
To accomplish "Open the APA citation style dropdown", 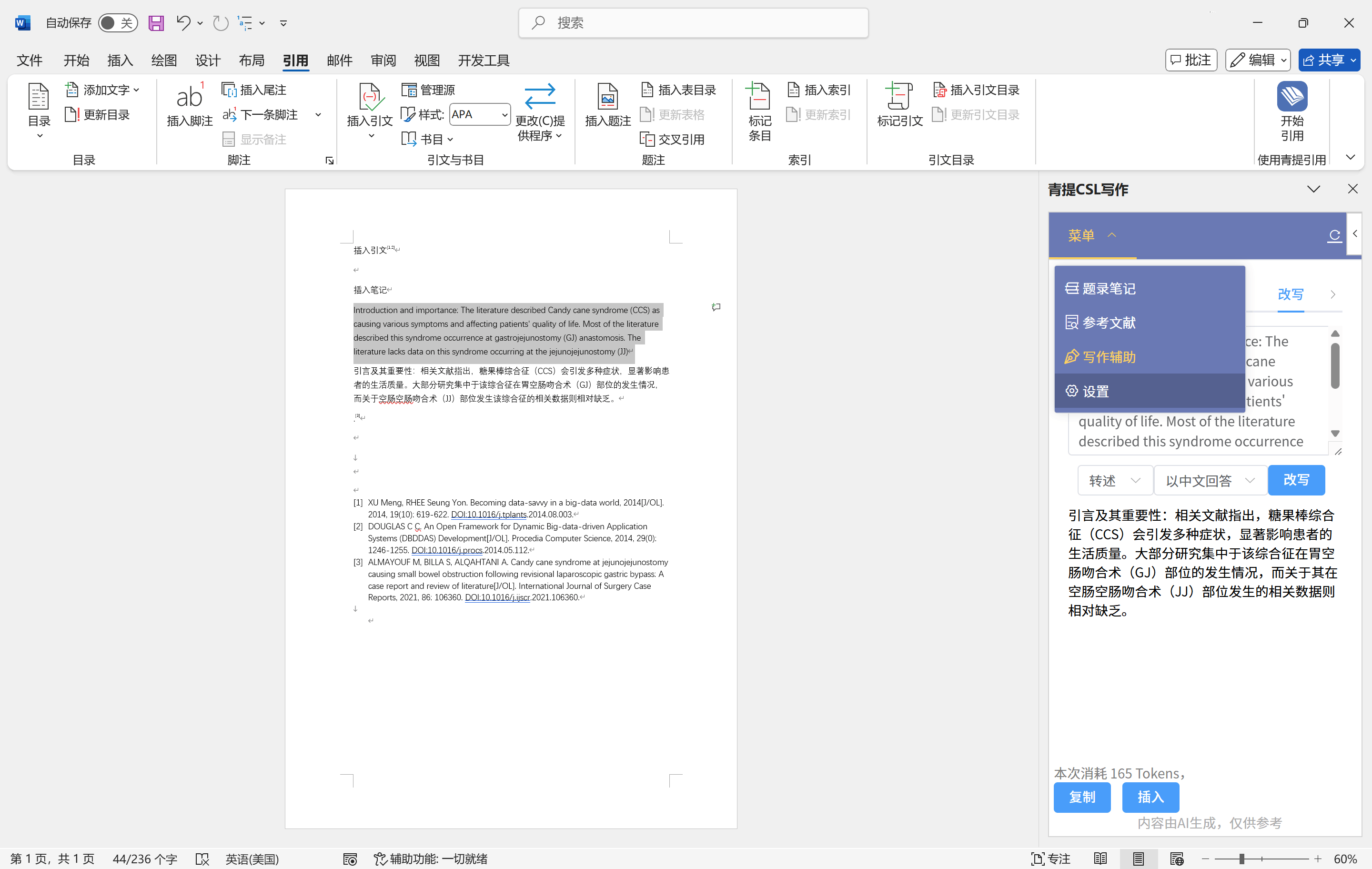I will click(504, 114).
